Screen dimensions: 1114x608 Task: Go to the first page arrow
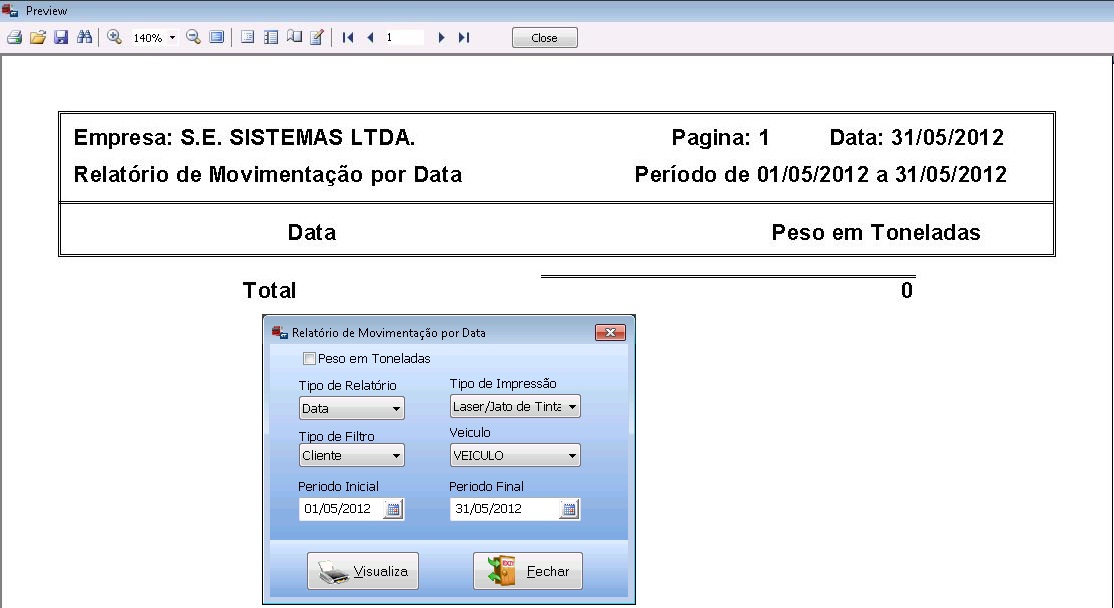[x=348, y=38]
